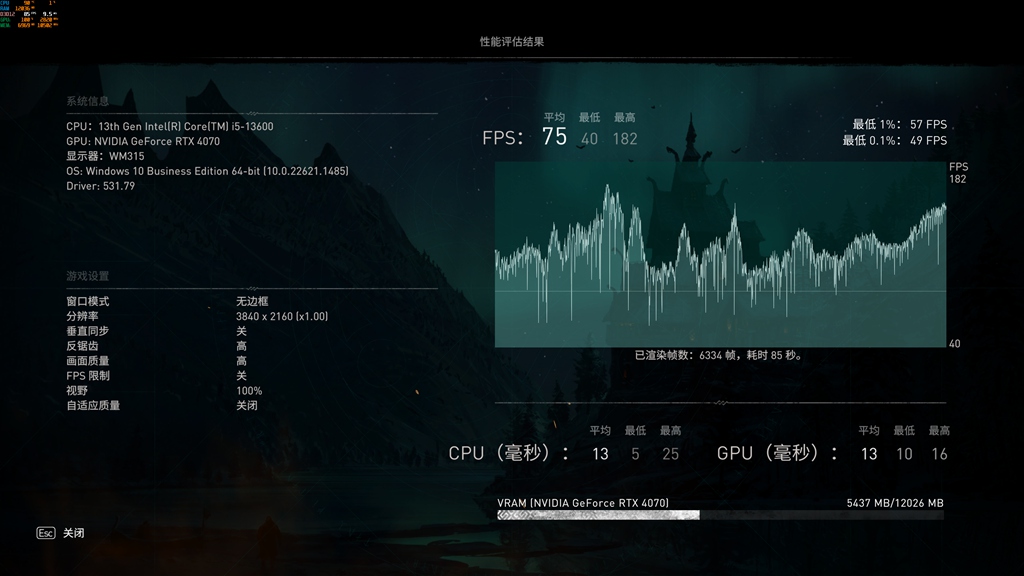Click the 画面质量 setting label
Viewport: 1024px width, 576px height.
[x=88, y=360]
